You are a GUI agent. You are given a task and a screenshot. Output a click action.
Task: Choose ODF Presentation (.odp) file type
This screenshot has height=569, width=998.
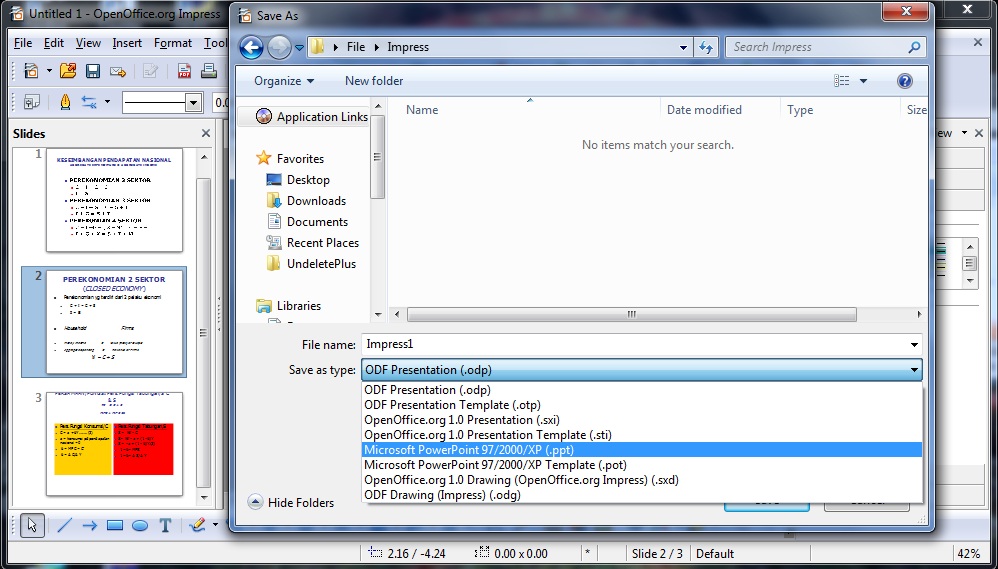[x=642, y=390]
